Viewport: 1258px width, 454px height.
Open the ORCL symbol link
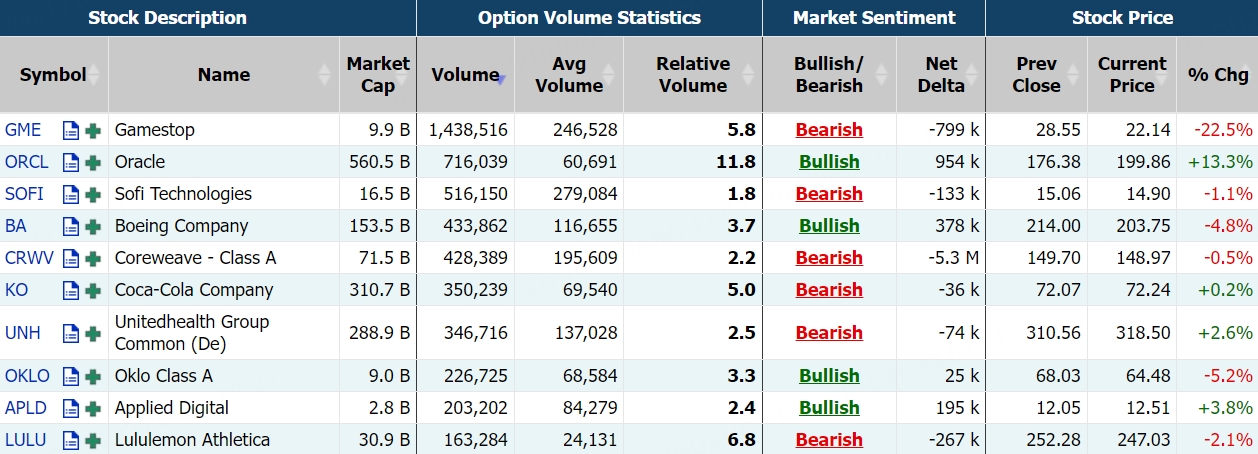[27, 162]
